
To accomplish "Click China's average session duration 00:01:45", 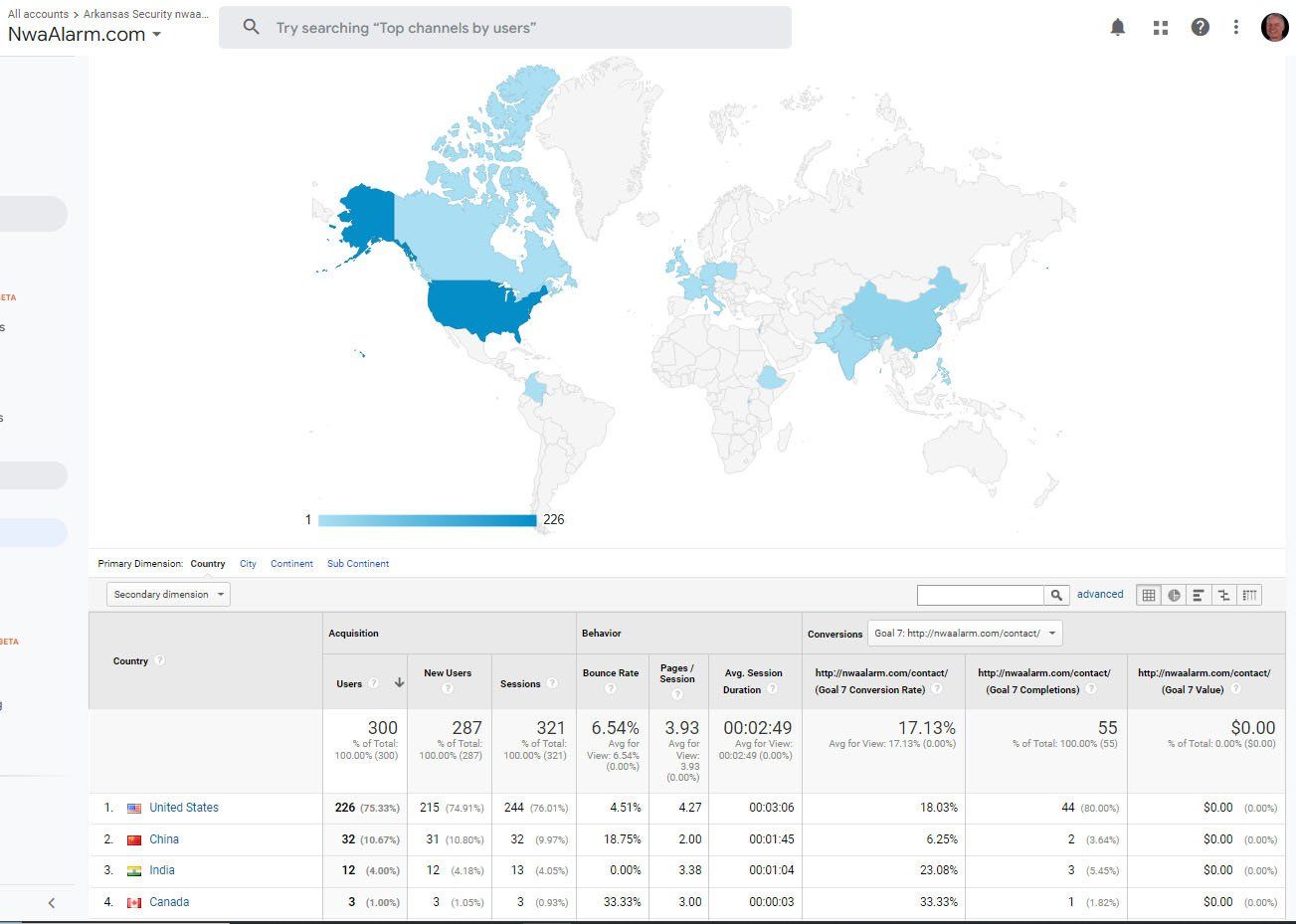I will 772,839.
